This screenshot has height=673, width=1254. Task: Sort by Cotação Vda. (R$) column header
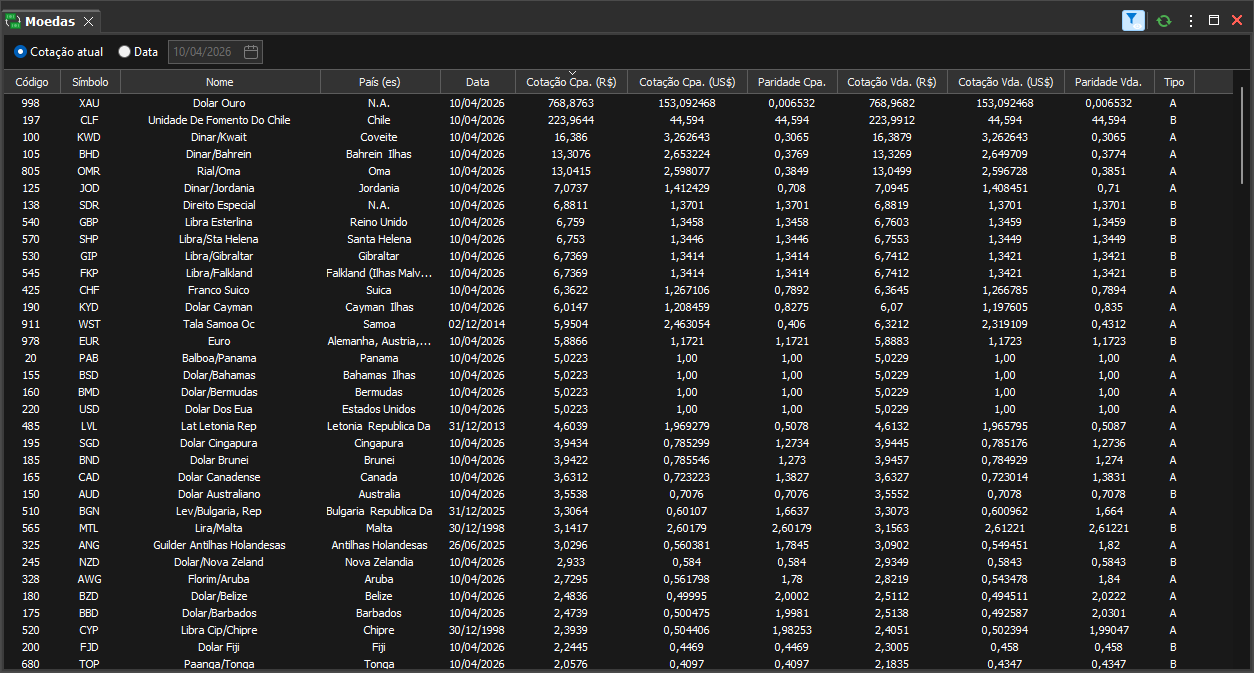click(892, 82)
